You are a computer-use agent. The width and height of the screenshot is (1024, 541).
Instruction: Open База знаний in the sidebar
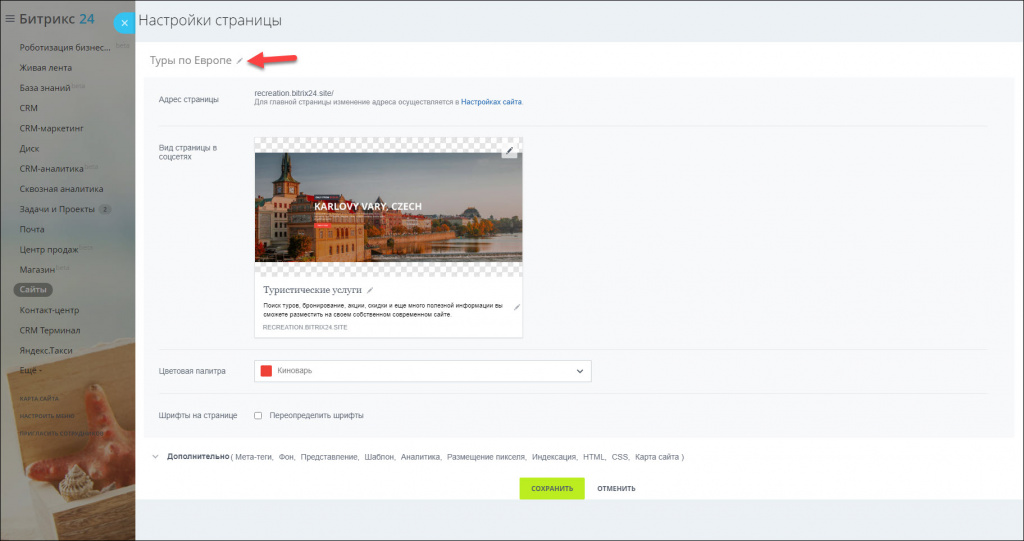[x=45, y=88]
